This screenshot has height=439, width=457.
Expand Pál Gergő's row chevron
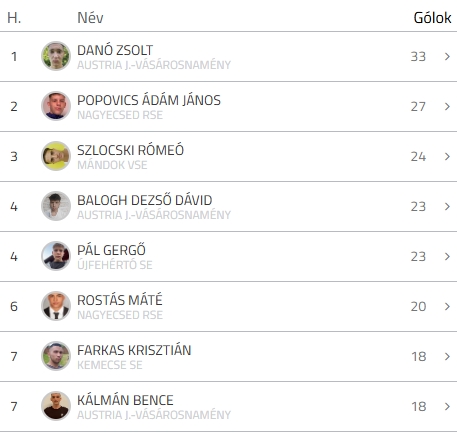pyautogui.click(x=447, y=256)
